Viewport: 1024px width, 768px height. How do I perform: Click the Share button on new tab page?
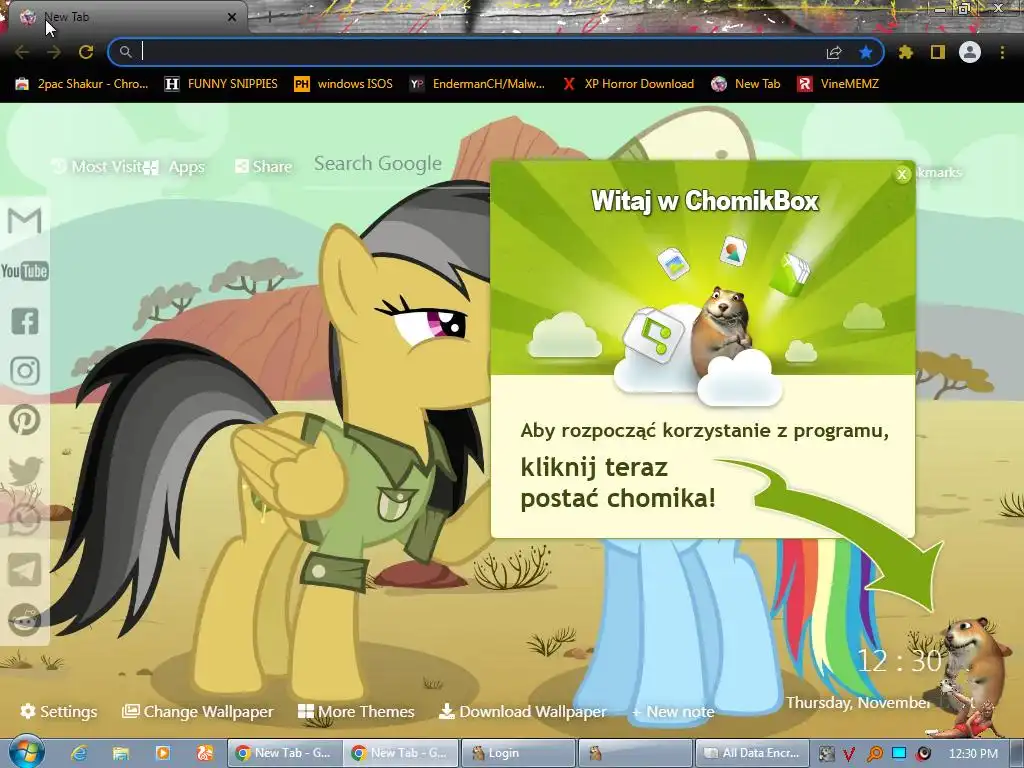point(263,167)
